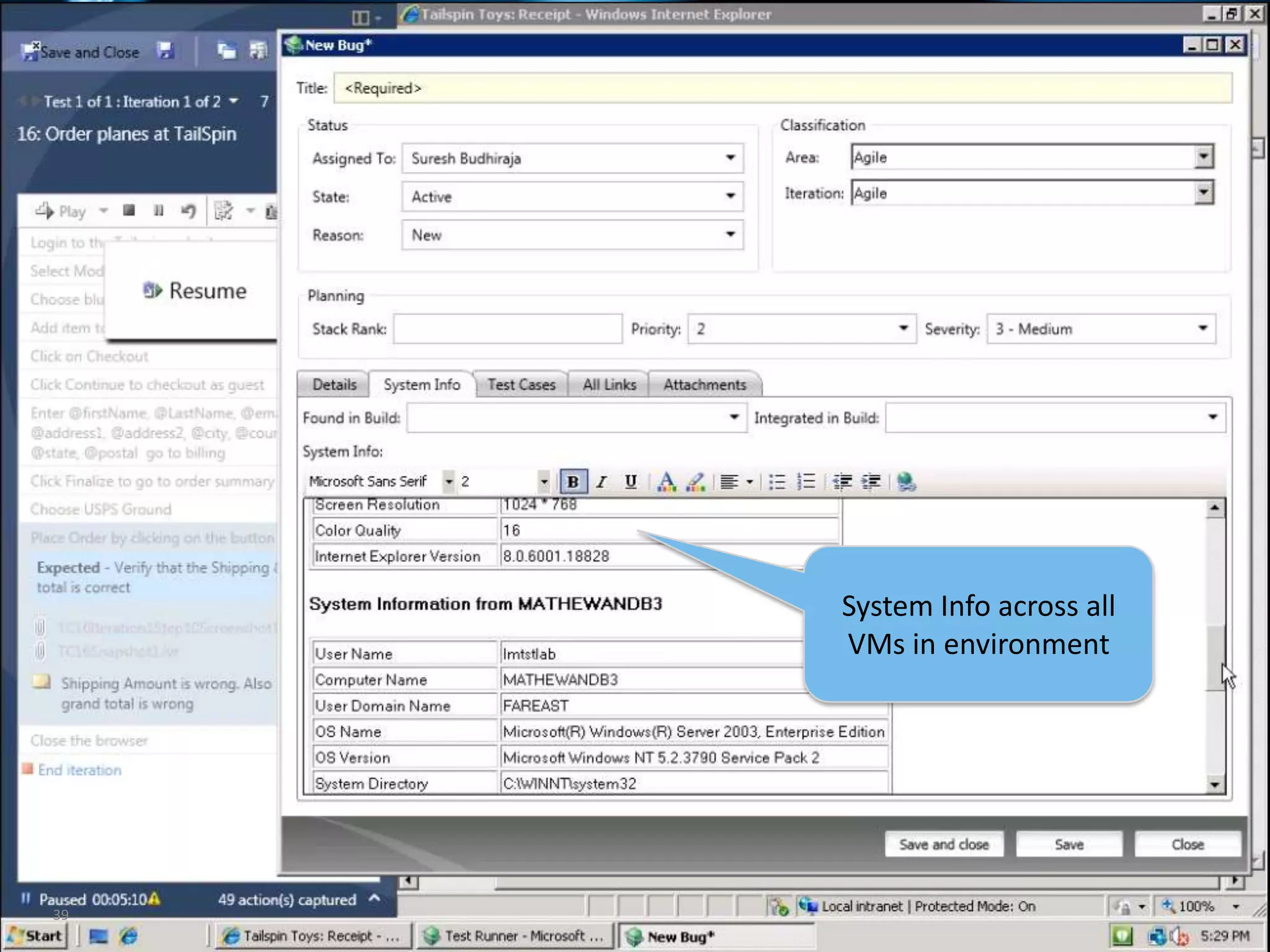The height and width of the screenshot is (952, 1270).
Task: Click the Save button in New Bug dialog
Action: [1069, 844]
